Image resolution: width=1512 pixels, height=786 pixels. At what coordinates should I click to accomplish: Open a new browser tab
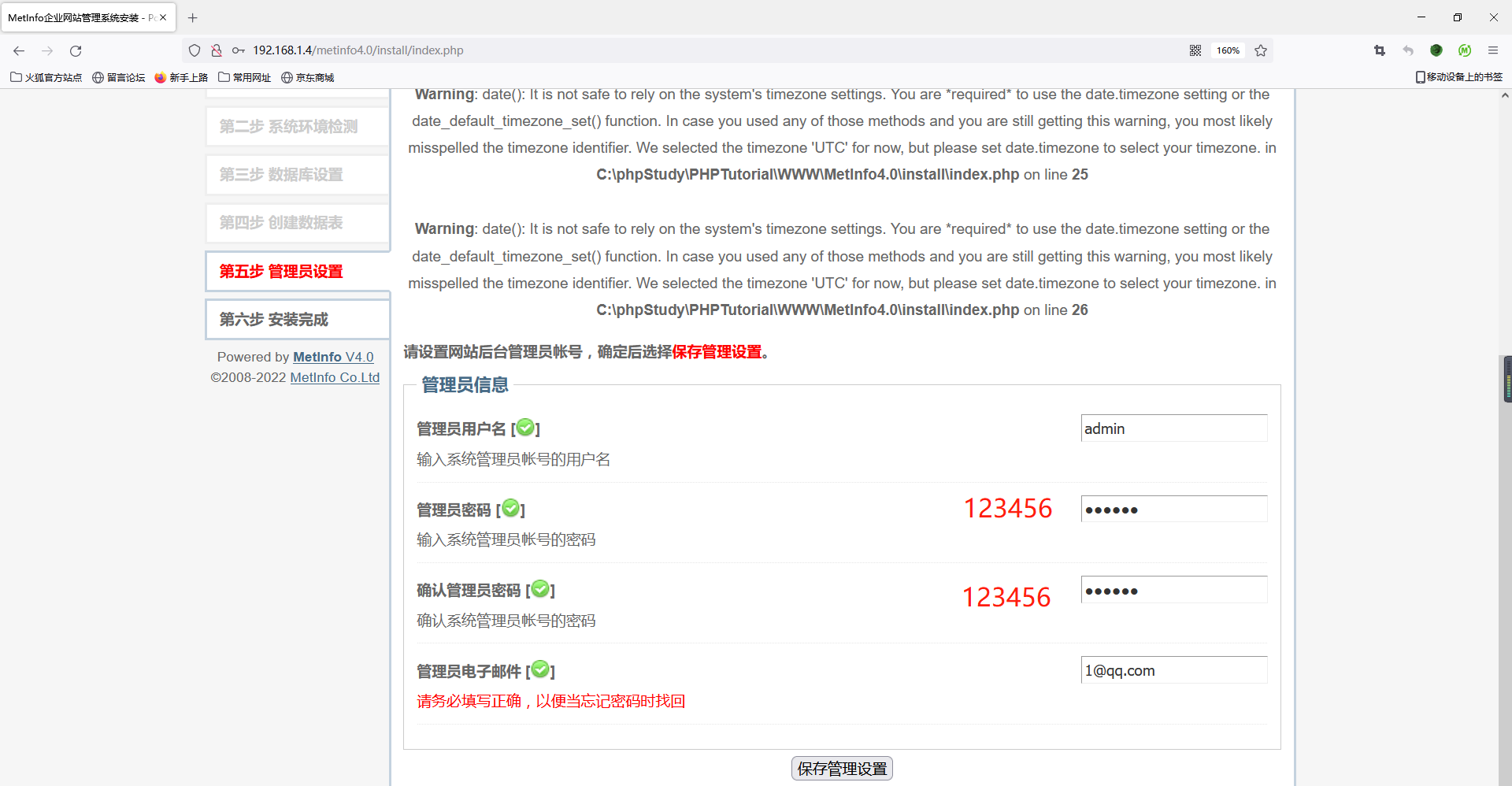tap(193, 17)
